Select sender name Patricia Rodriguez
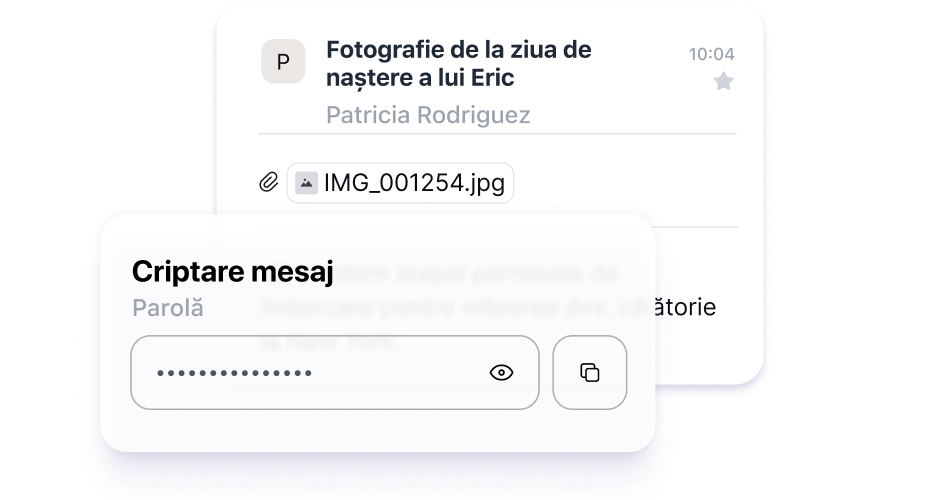928x500 pixels. coord(428,115)
